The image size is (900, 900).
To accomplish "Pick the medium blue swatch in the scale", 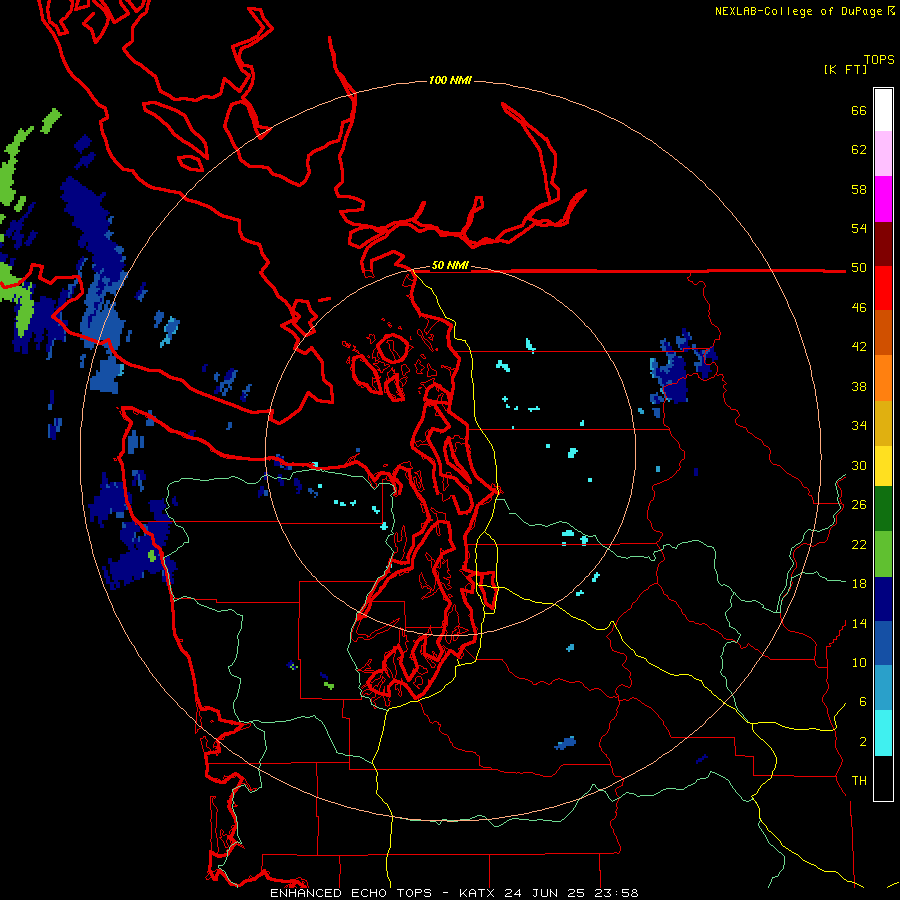I will [x=883, y=643].
